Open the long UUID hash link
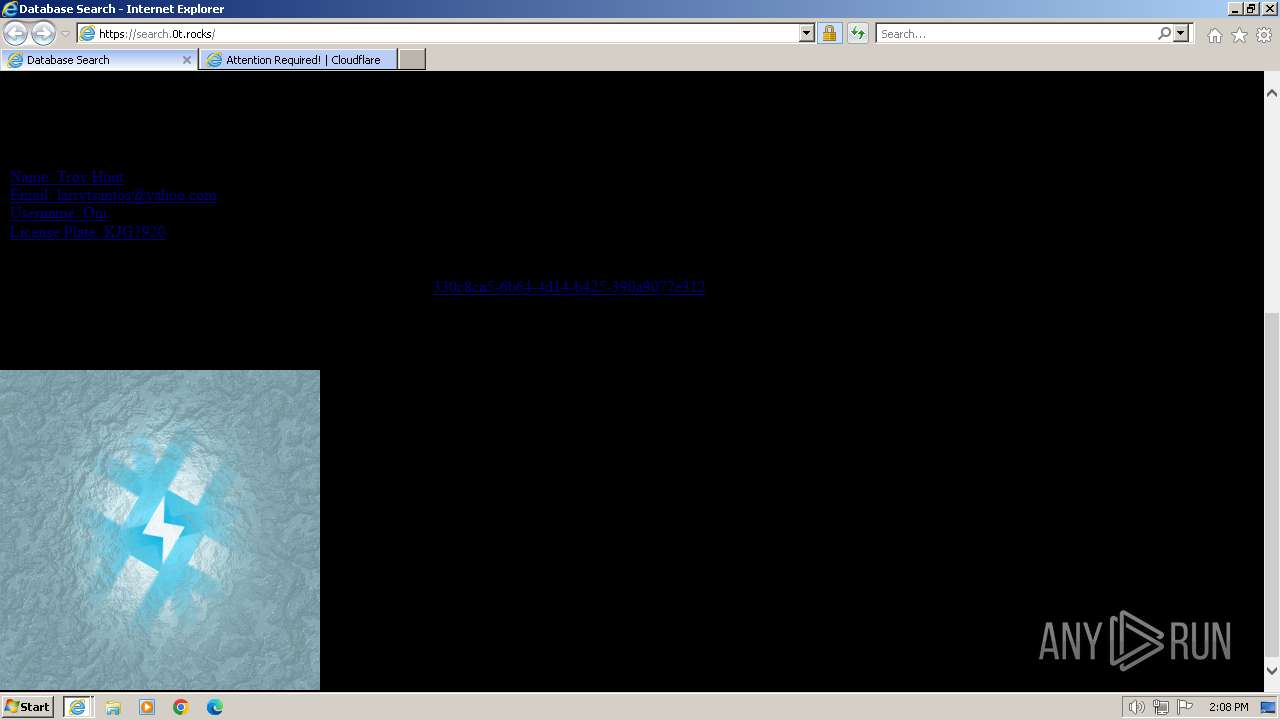 pos(569,286)
